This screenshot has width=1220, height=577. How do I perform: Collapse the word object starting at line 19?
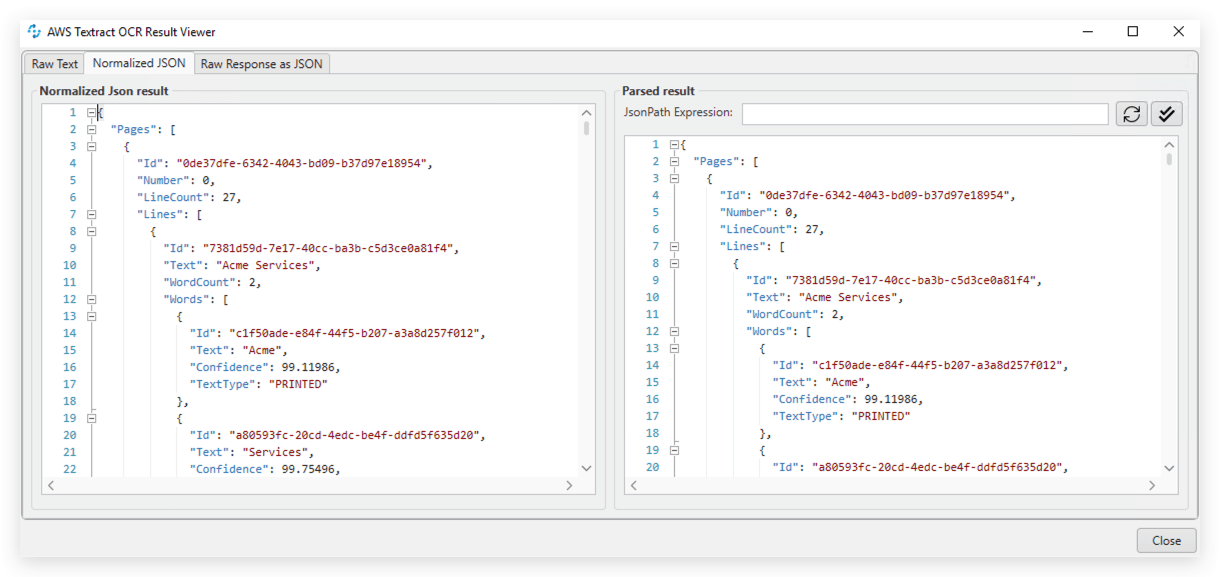[x=91, y=417]
